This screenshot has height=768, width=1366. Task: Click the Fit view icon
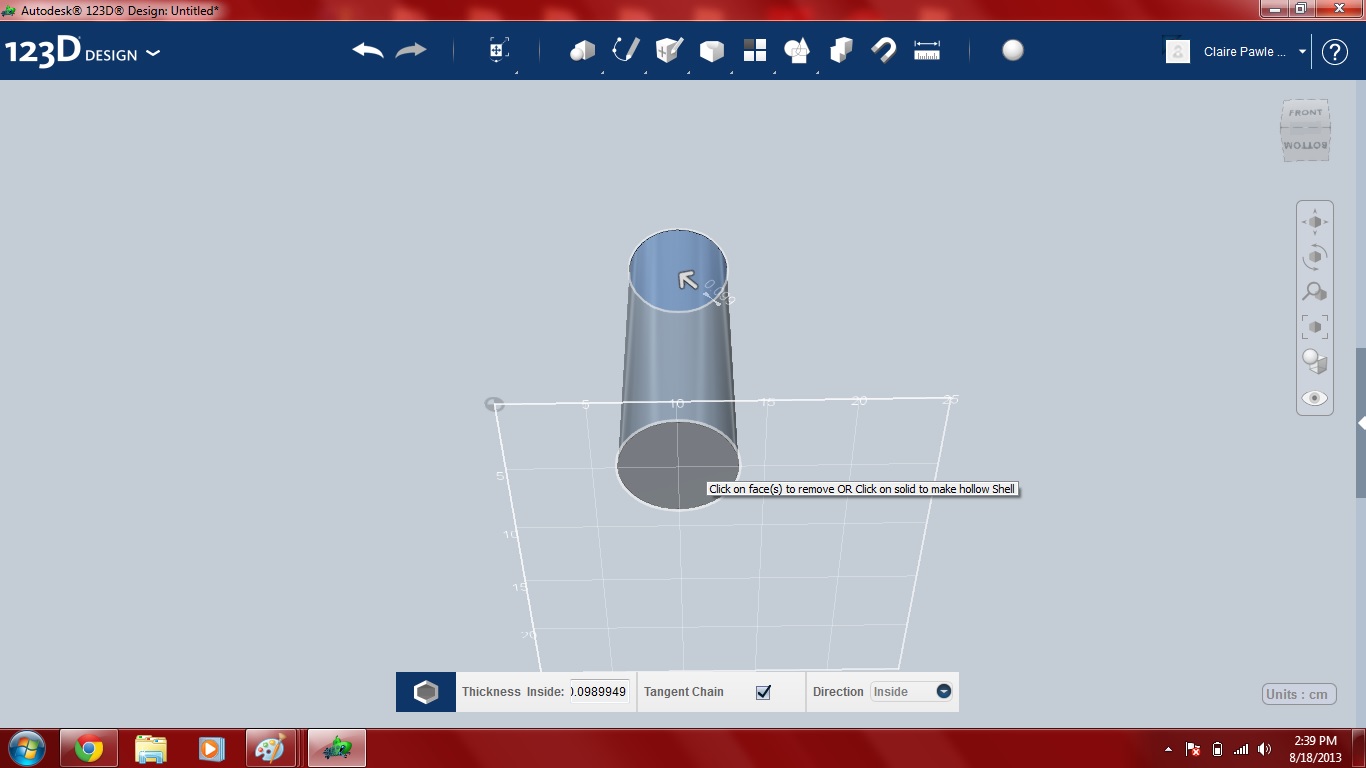1315,327
